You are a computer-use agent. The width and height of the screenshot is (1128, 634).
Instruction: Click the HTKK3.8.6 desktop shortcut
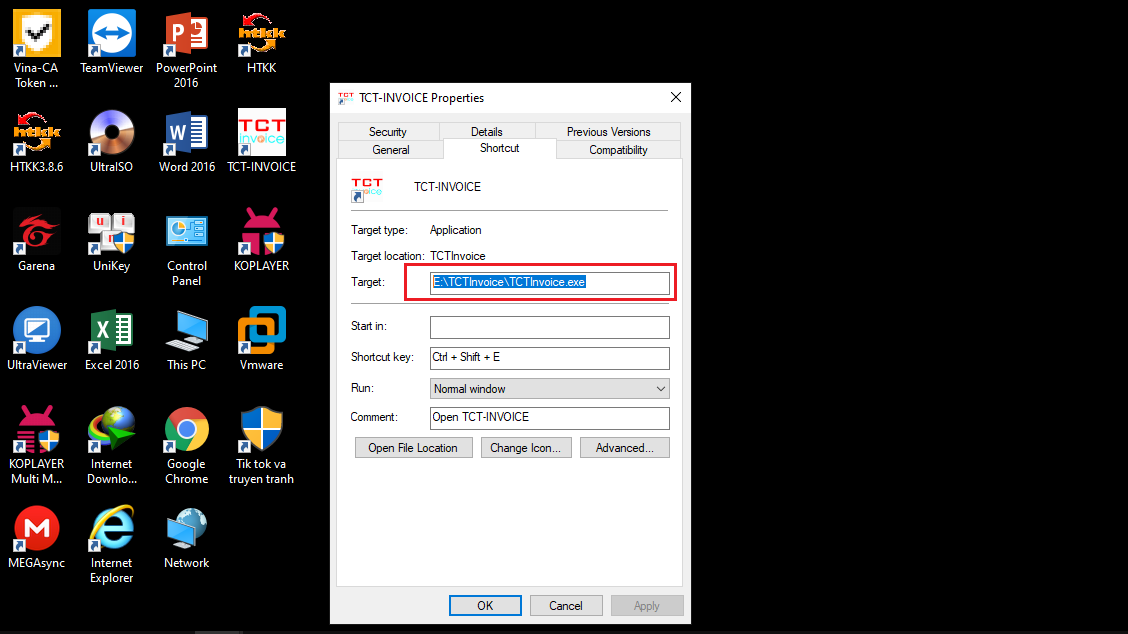[37, 141]
